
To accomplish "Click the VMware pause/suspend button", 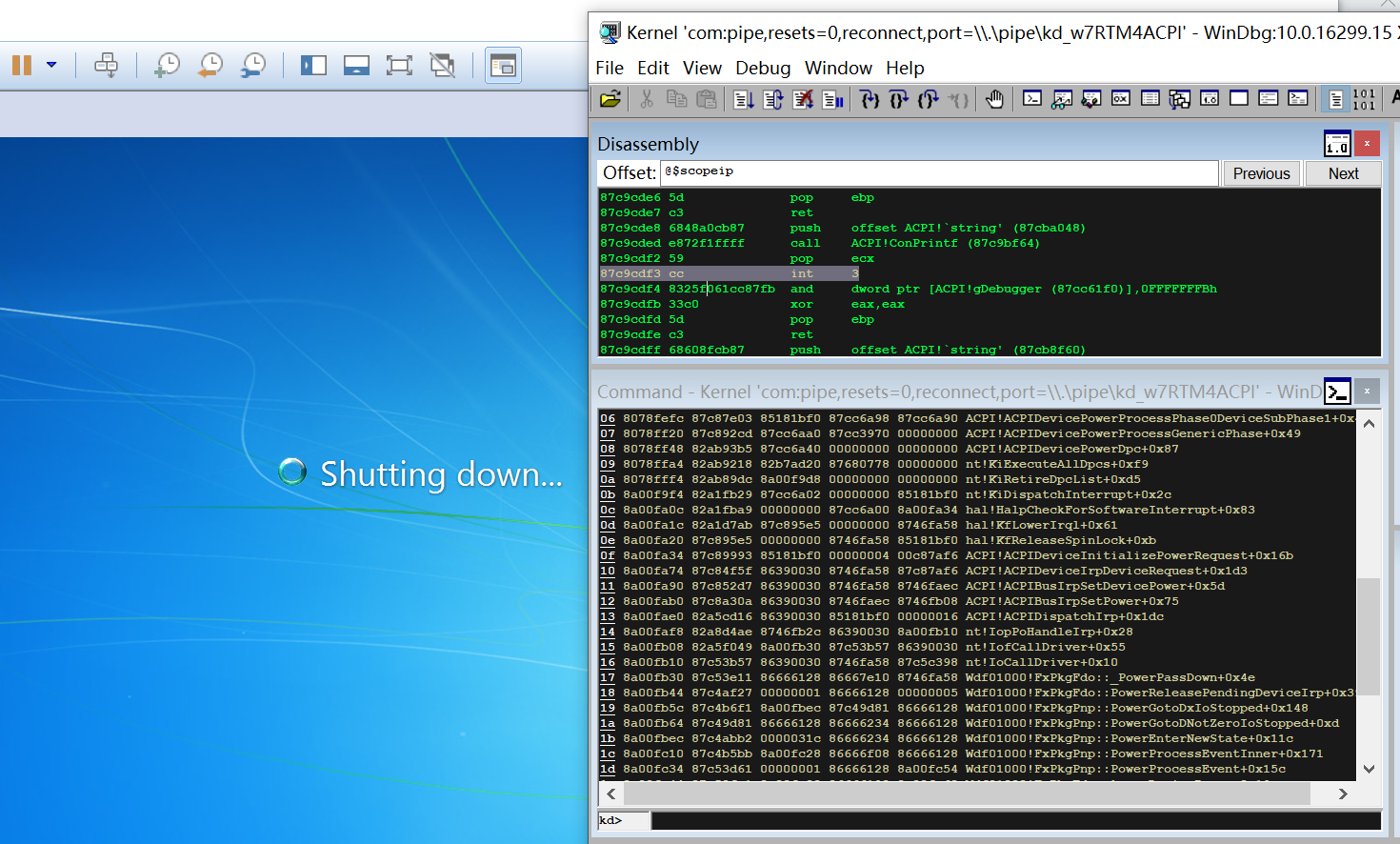I will pyautogui.click(x=22, y=65).
